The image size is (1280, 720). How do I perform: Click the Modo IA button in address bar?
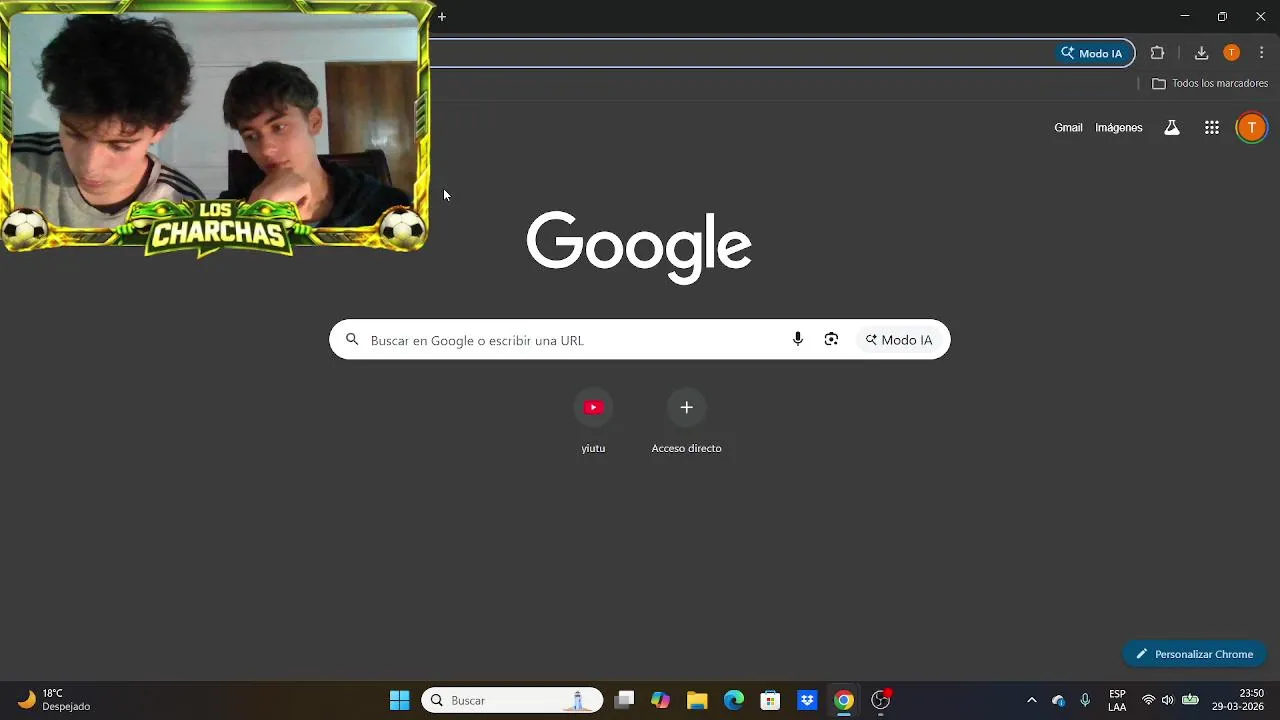[x=1092, y=54]
